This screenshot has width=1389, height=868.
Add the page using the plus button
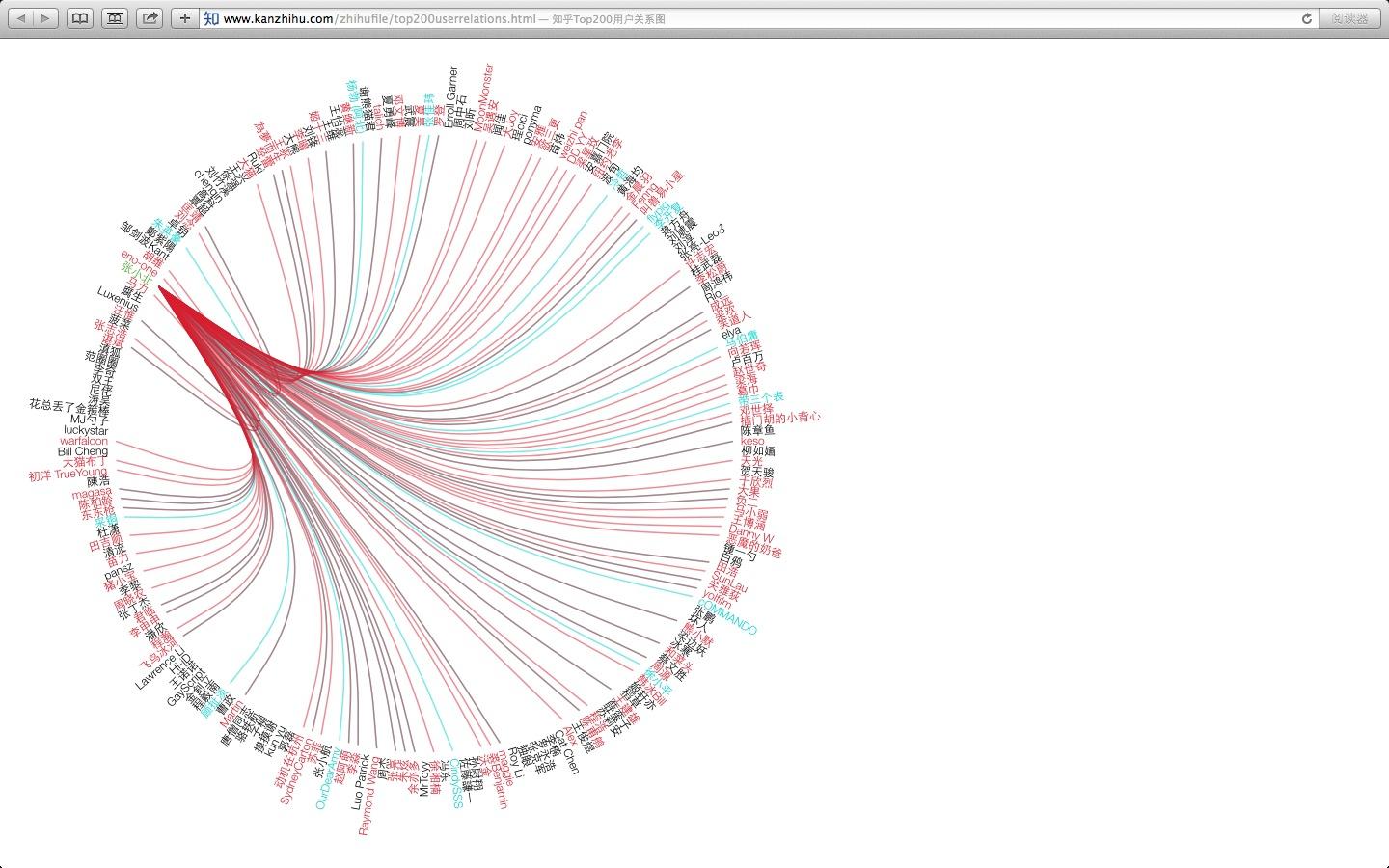(x=185, y=18)
